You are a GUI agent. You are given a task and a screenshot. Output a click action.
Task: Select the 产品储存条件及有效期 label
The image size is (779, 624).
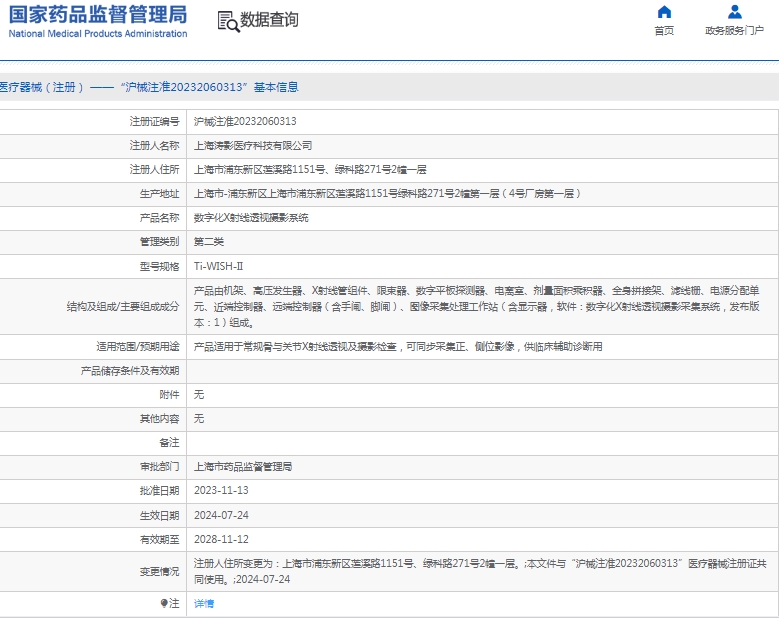pyautogui.click(x=130, y=371)
